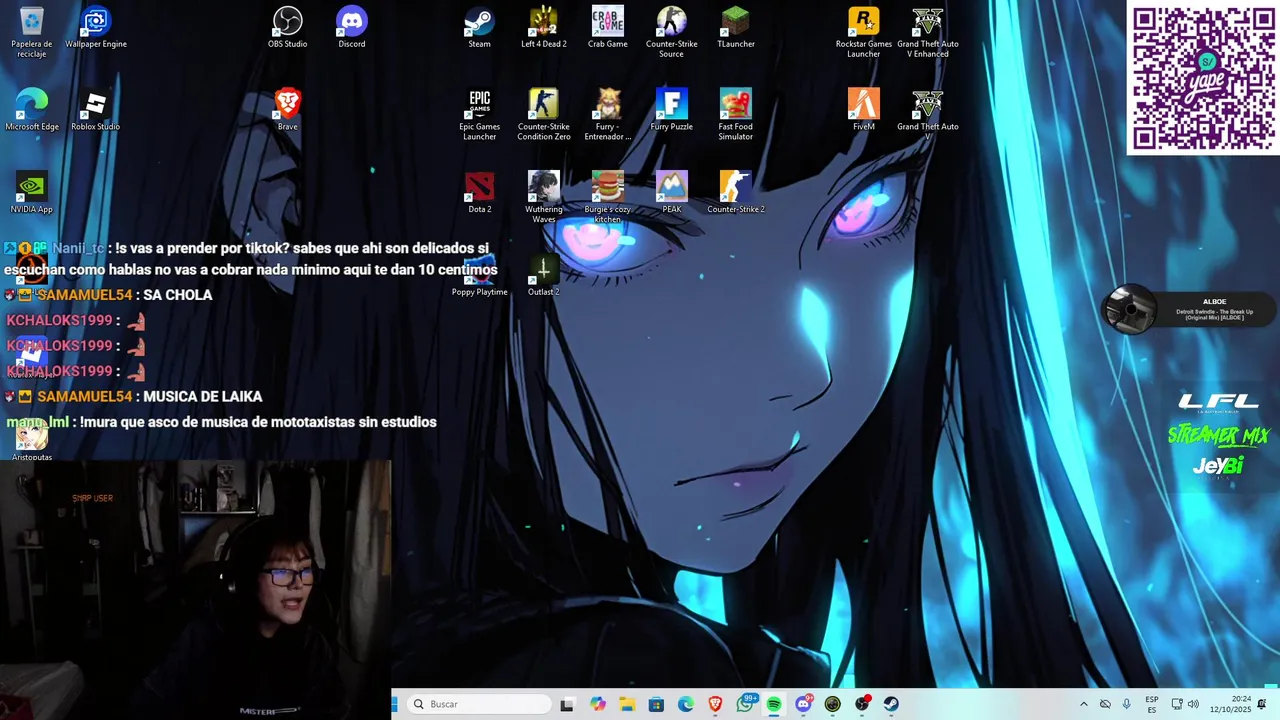Screen dimensions: 1280x720
Task: Open Task View from the taskbar
Action: pyautogui.click(x=567, y=704)
